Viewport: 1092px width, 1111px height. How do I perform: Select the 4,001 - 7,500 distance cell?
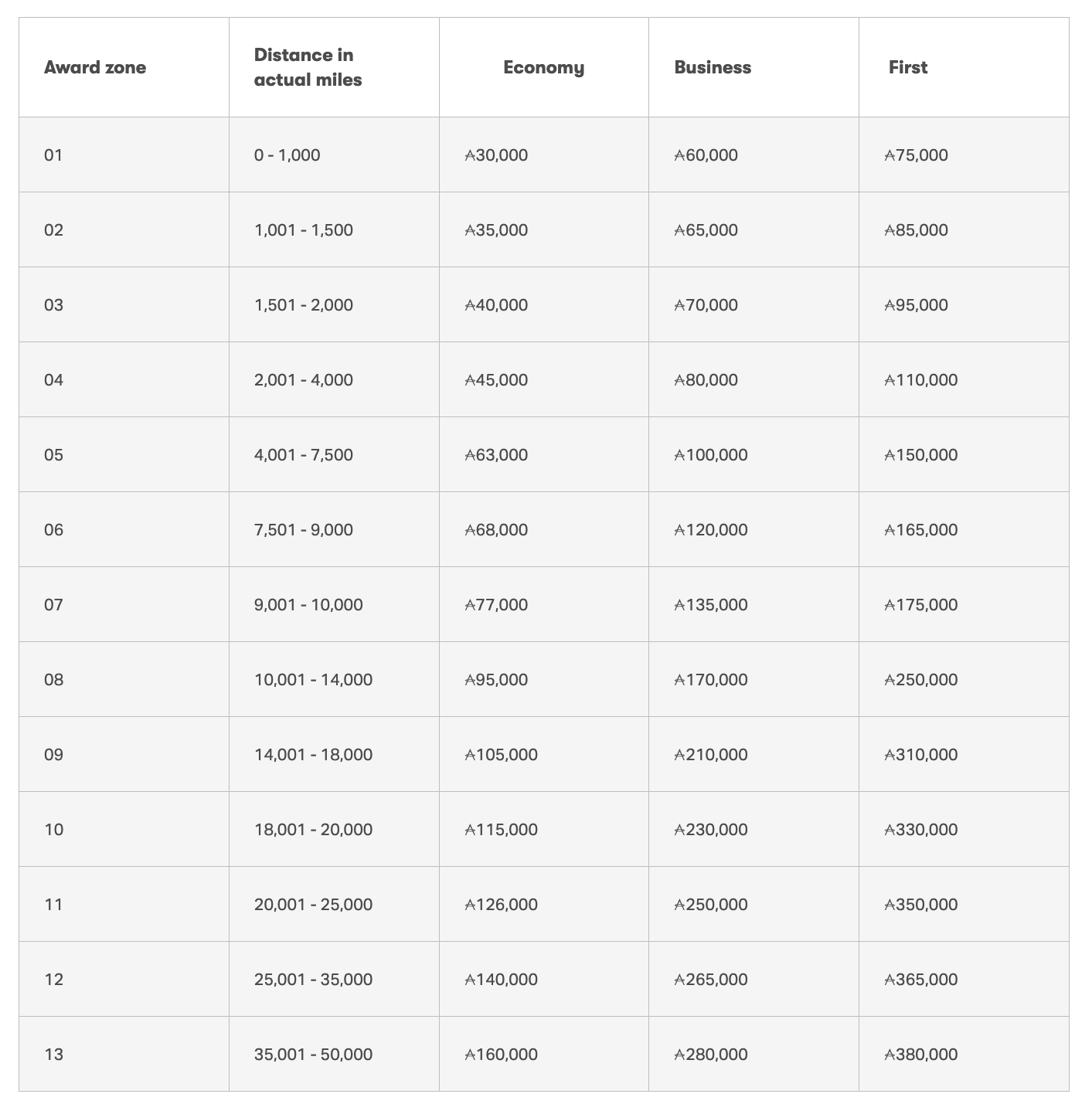(304, 455)
